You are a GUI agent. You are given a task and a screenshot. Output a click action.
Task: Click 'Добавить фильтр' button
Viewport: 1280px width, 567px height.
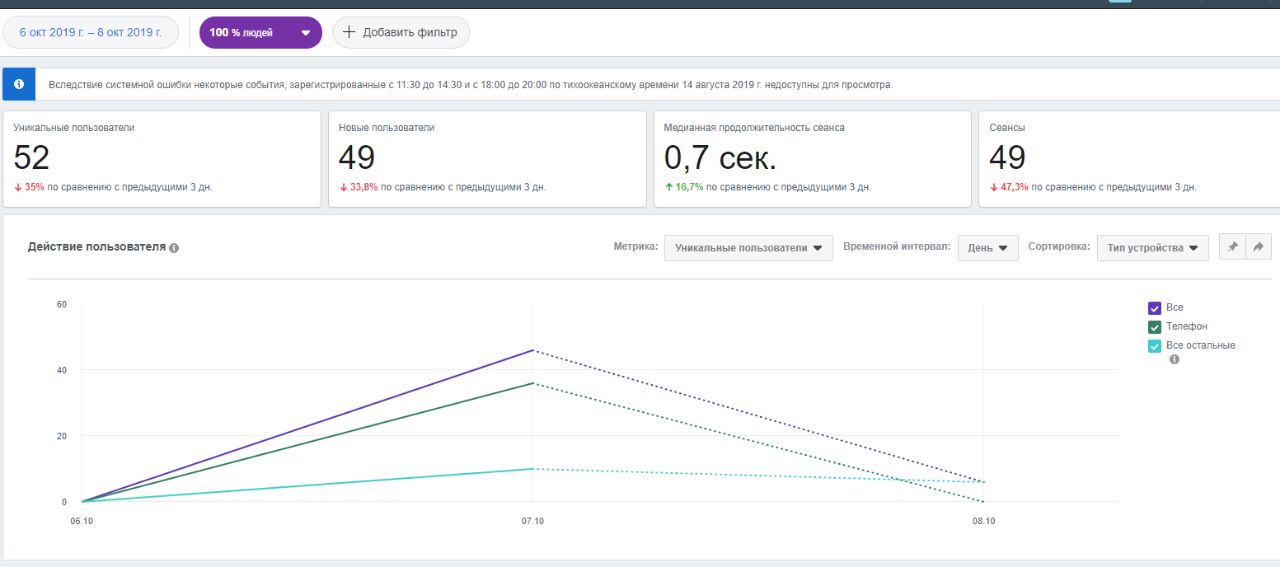[x=401, y=32]
